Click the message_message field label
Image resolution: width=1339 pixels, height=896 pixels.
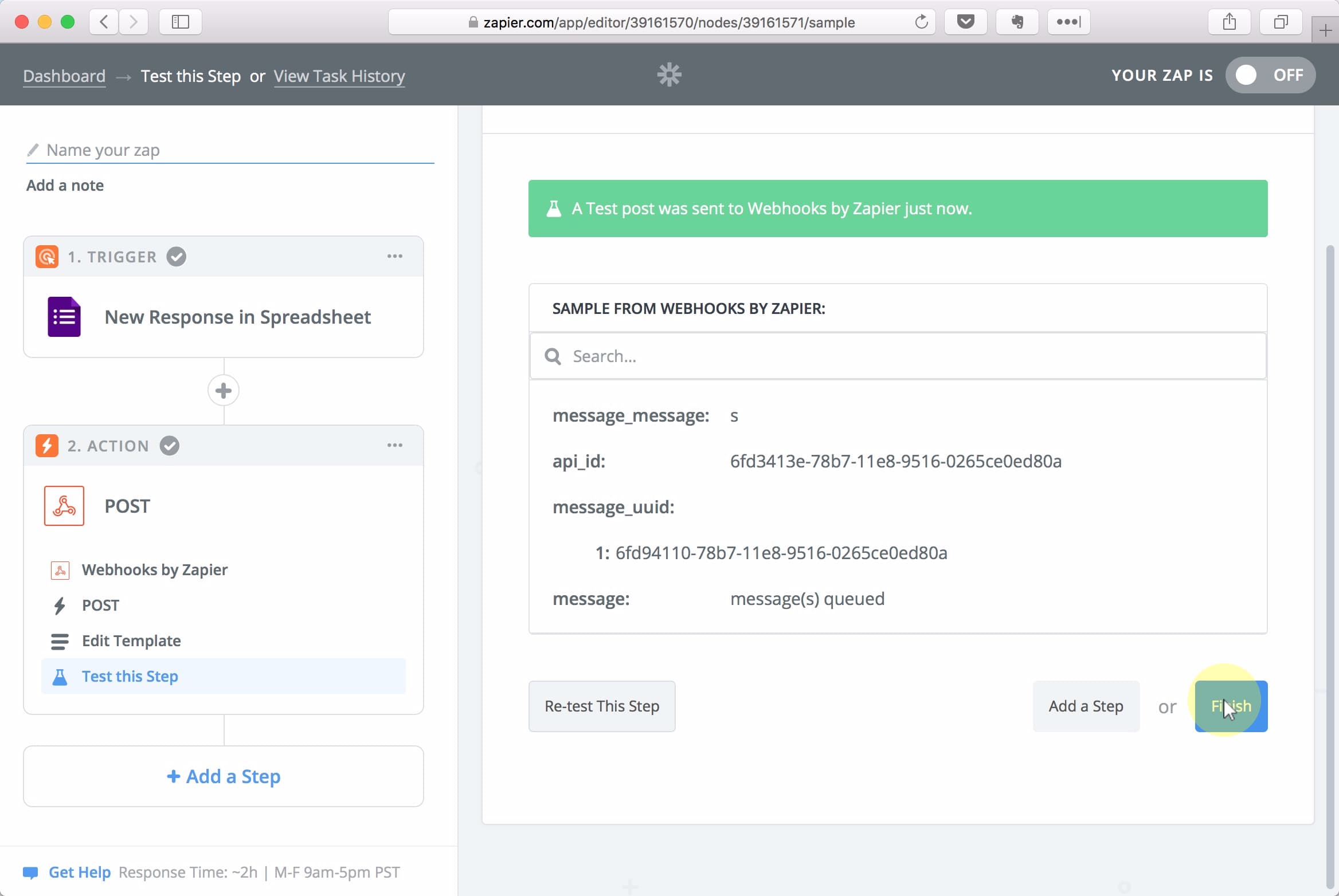tap(631, 415)
